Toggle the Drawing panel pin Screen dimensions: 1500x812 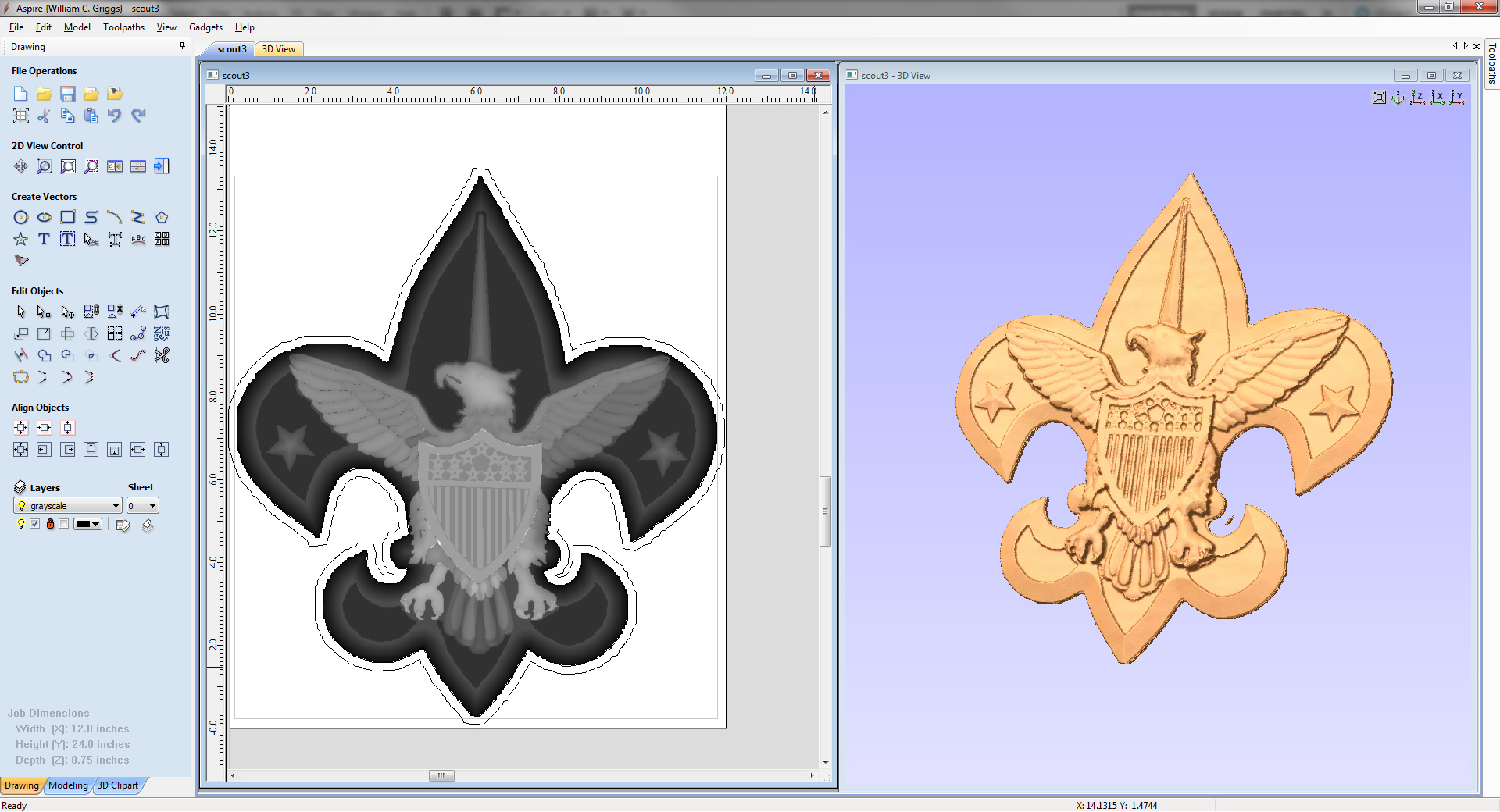click(x=183, y=46)
